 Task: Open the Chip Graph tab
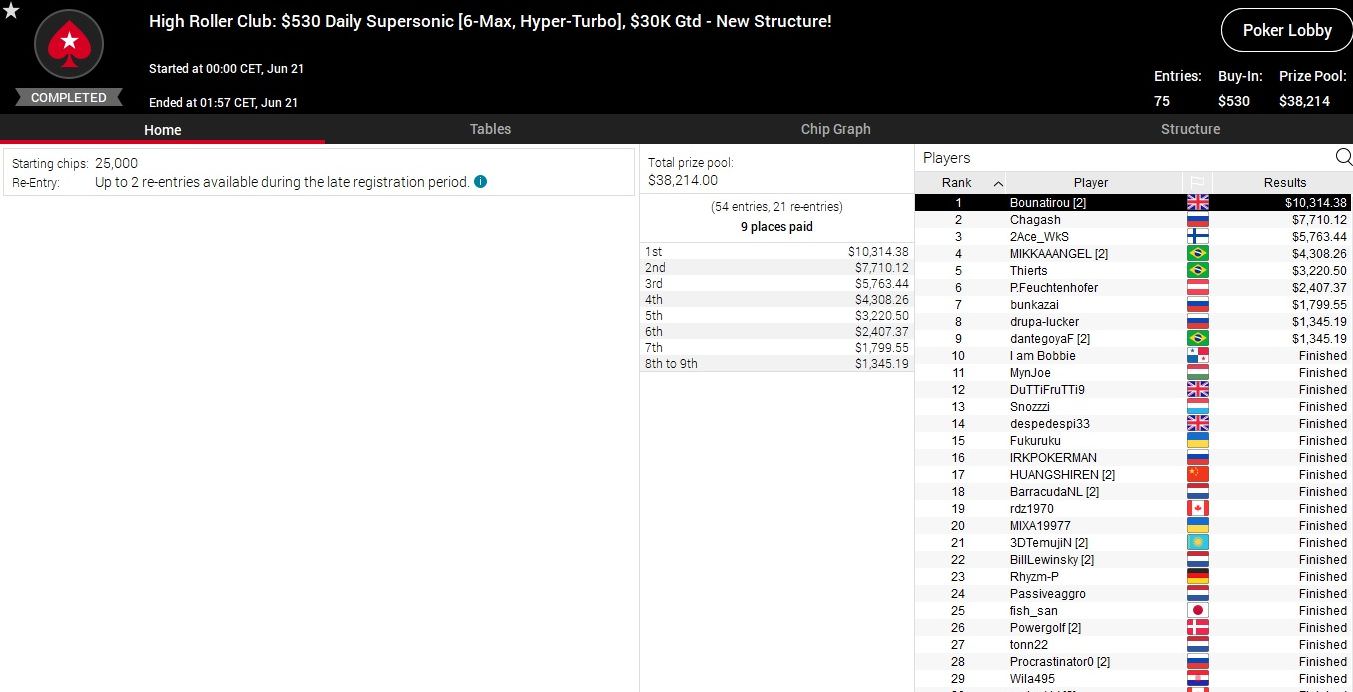click(835, 129)
